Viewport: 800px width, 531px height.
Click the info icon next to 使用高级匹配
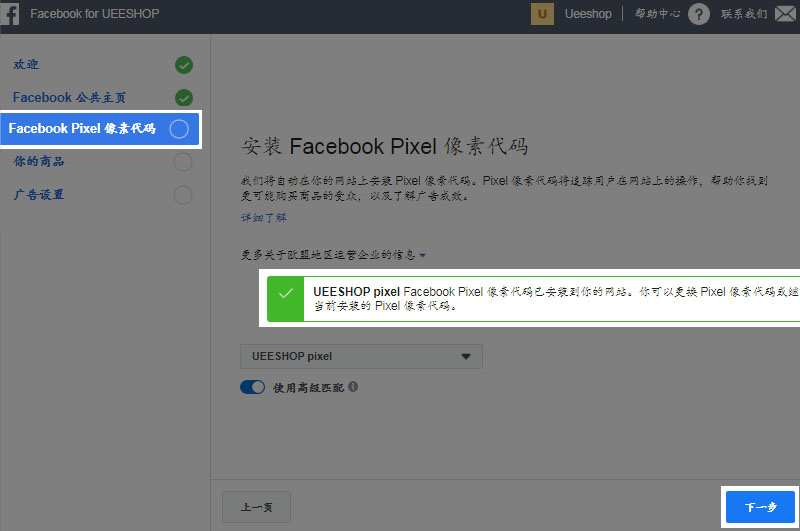pos(353,387)
